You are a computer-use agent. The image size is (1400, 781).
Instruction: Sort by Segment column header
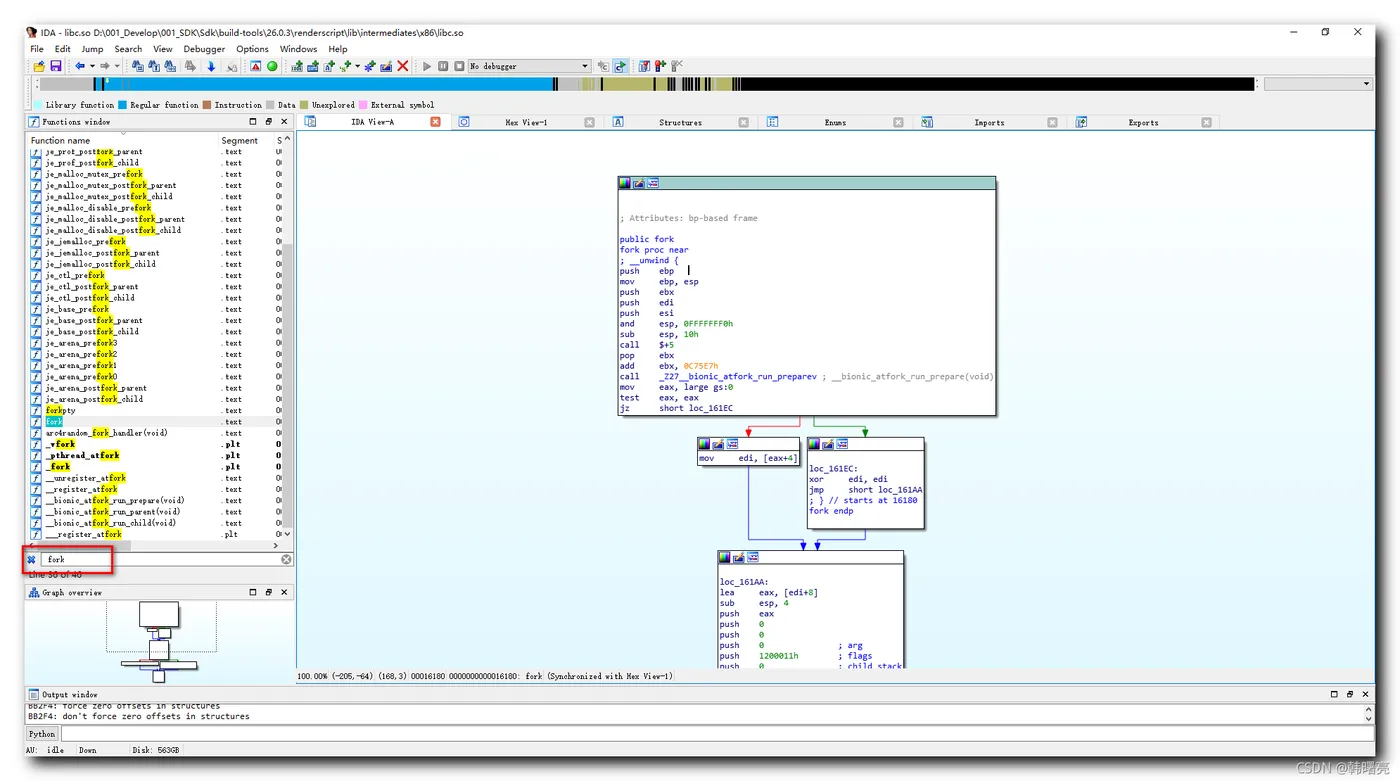[x=240, y=140]
